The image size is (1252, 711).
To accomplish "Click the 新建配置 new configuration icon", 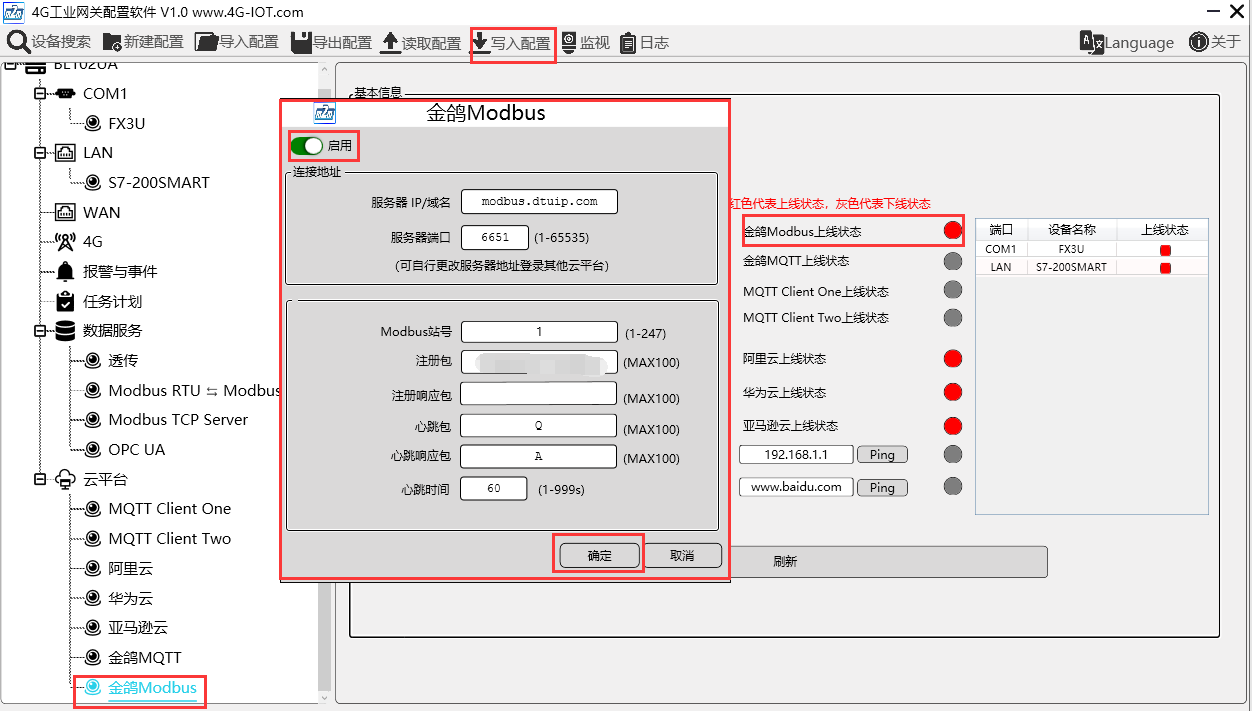I will [112, 42].
